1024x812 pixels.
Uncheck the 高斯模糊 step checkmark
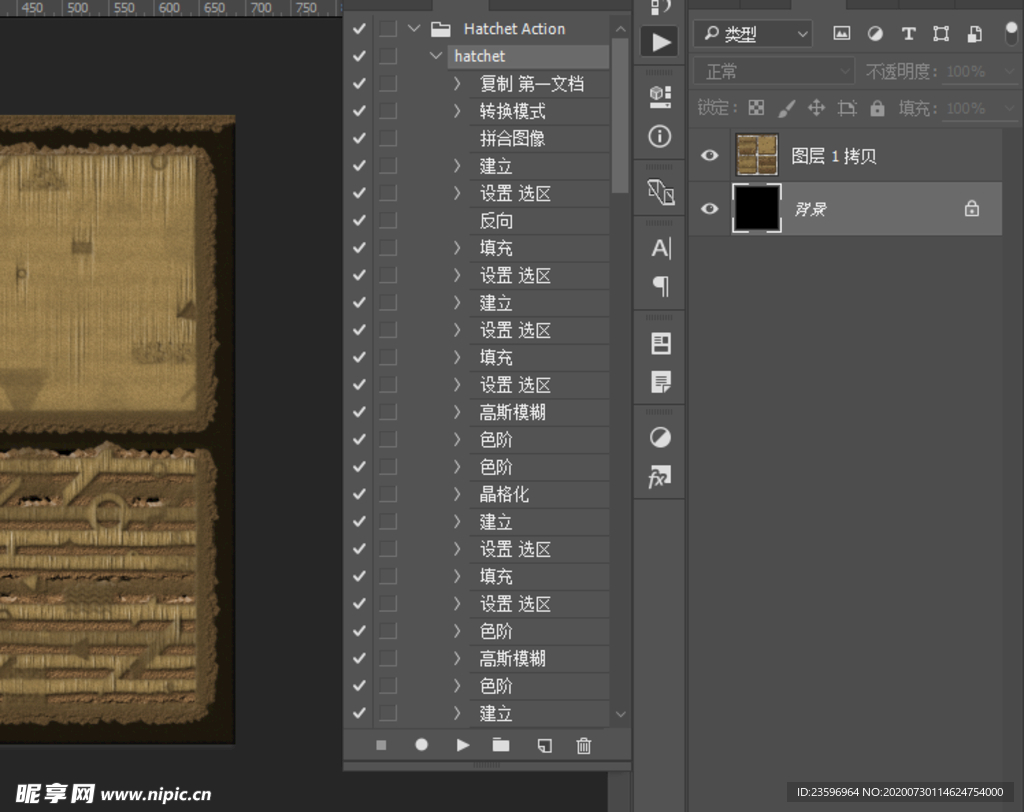pos(359,412)
